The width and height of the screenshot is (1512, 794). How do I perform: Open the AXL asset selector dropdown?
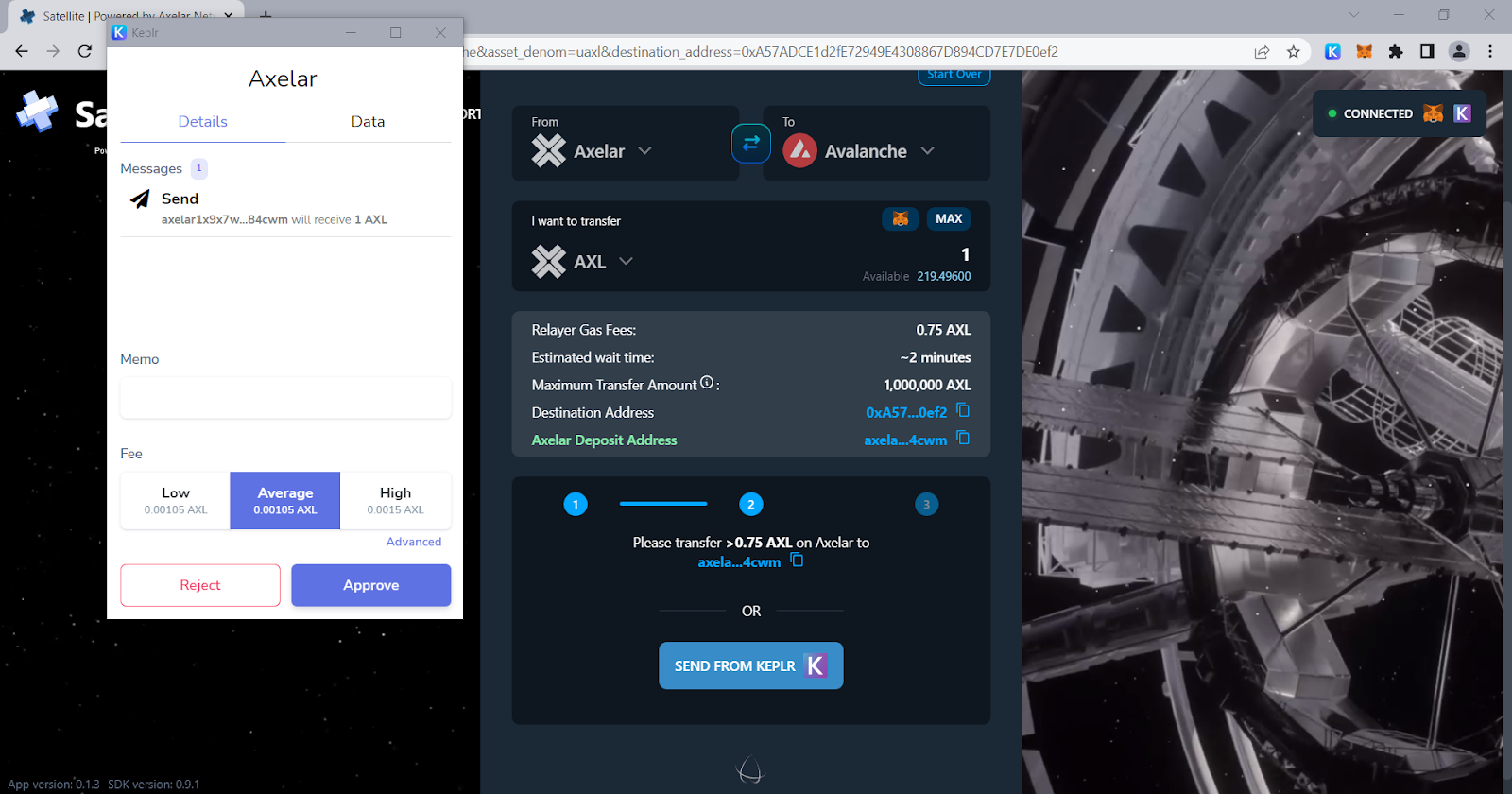click(x=582, y=262)
